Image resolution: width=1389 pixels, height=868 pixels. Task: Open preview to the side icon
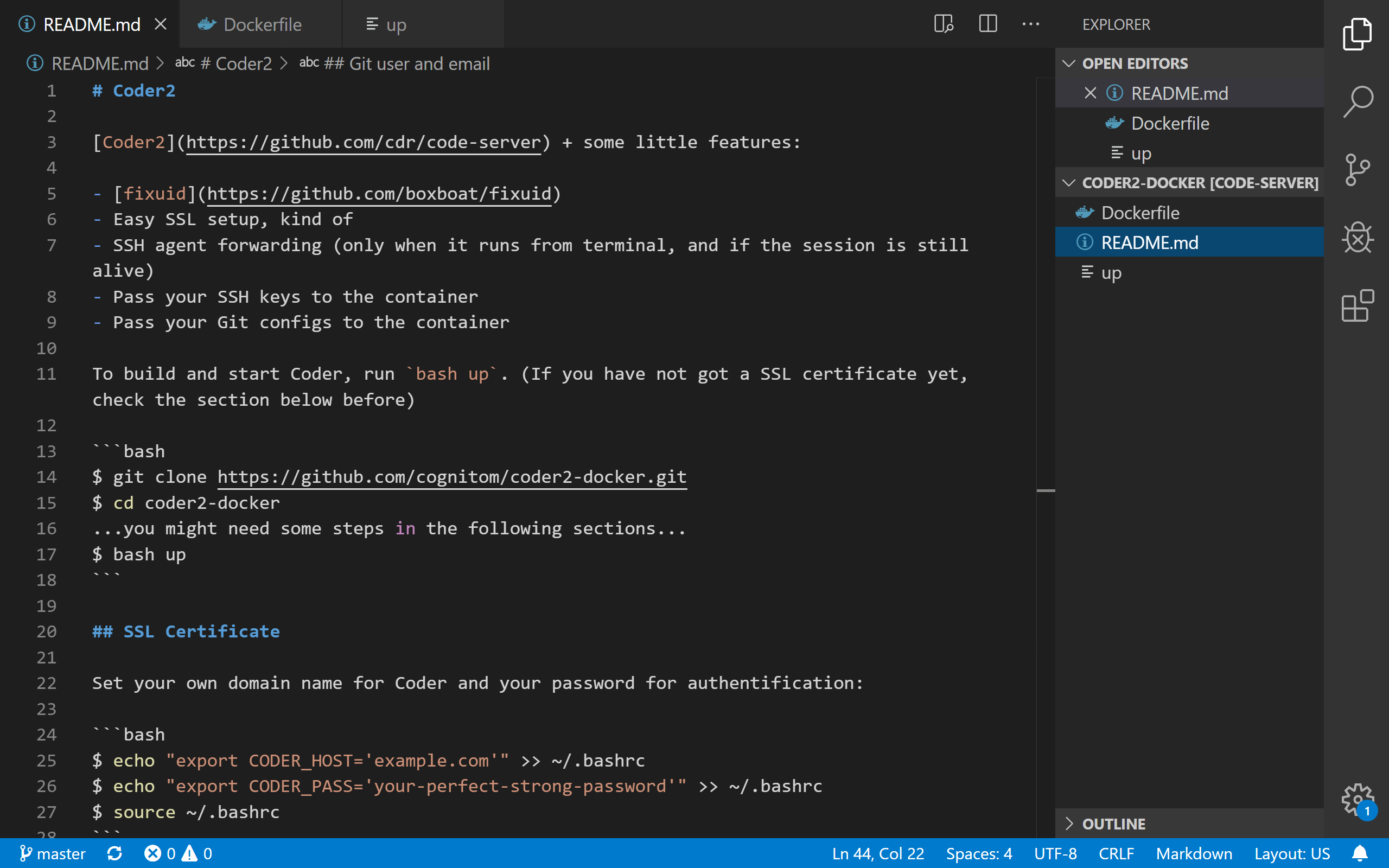(943, 24)
